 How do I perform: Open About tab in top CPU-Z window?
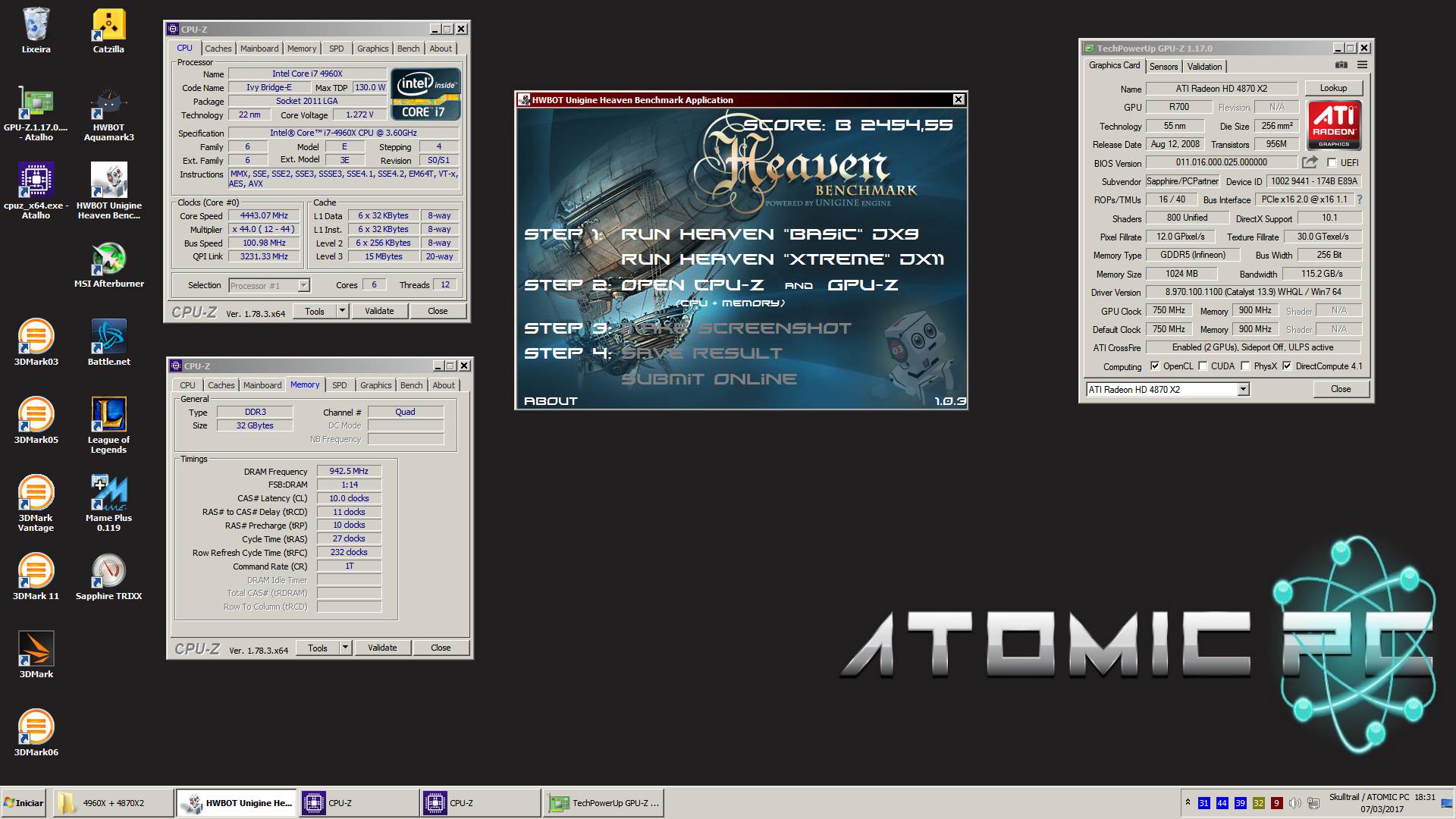pyautogui.click(x=441, y=49)
